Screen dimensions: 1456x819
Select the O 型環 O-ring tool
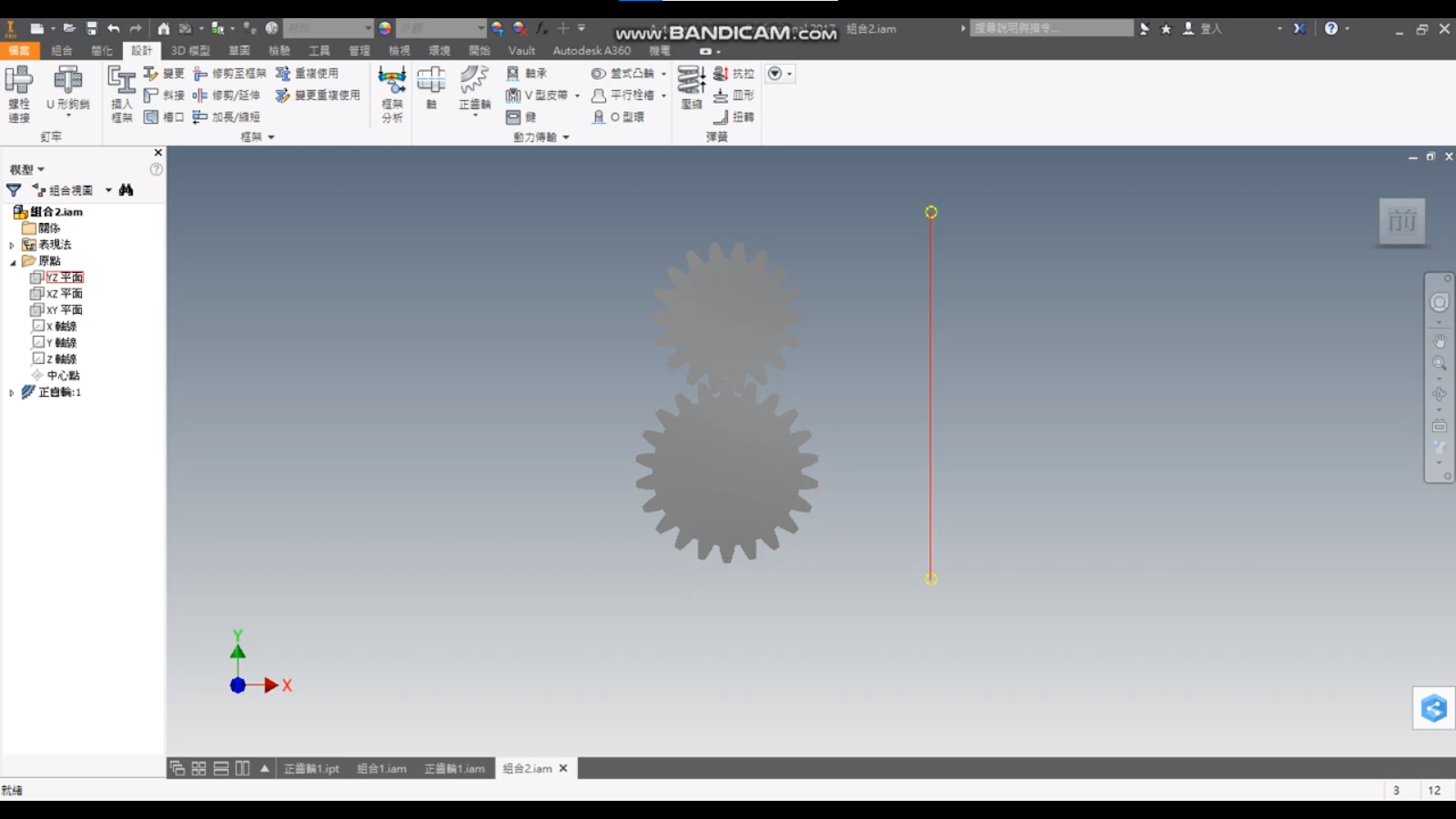618,116
